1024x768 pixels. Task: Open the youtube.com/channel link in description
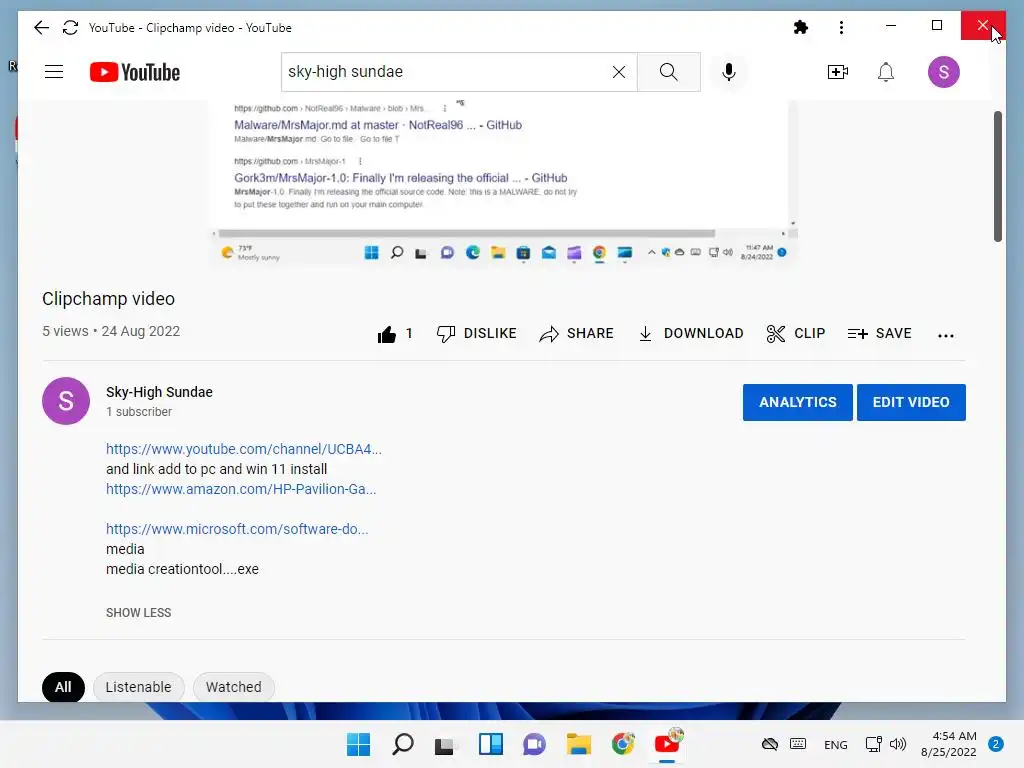[244, 449]
